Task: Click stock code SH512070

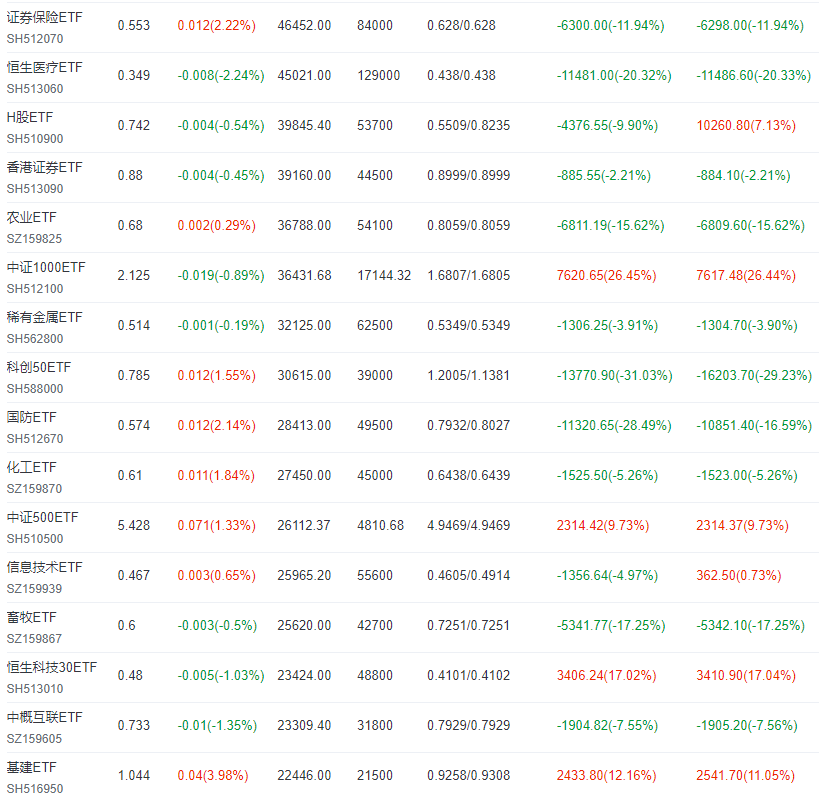Action: [35, 39]
